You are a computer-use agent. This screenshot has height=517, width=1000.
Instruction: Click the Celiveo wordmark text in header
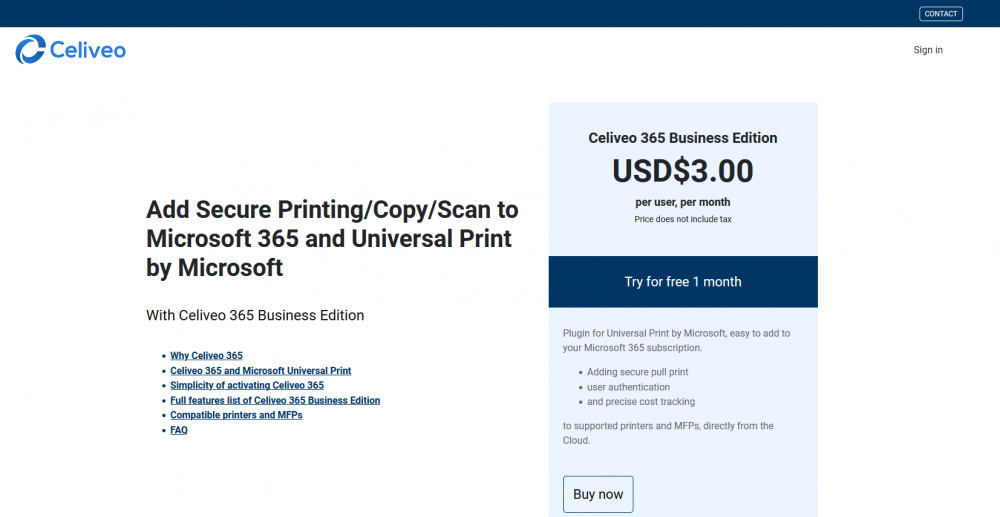[87, 50]
